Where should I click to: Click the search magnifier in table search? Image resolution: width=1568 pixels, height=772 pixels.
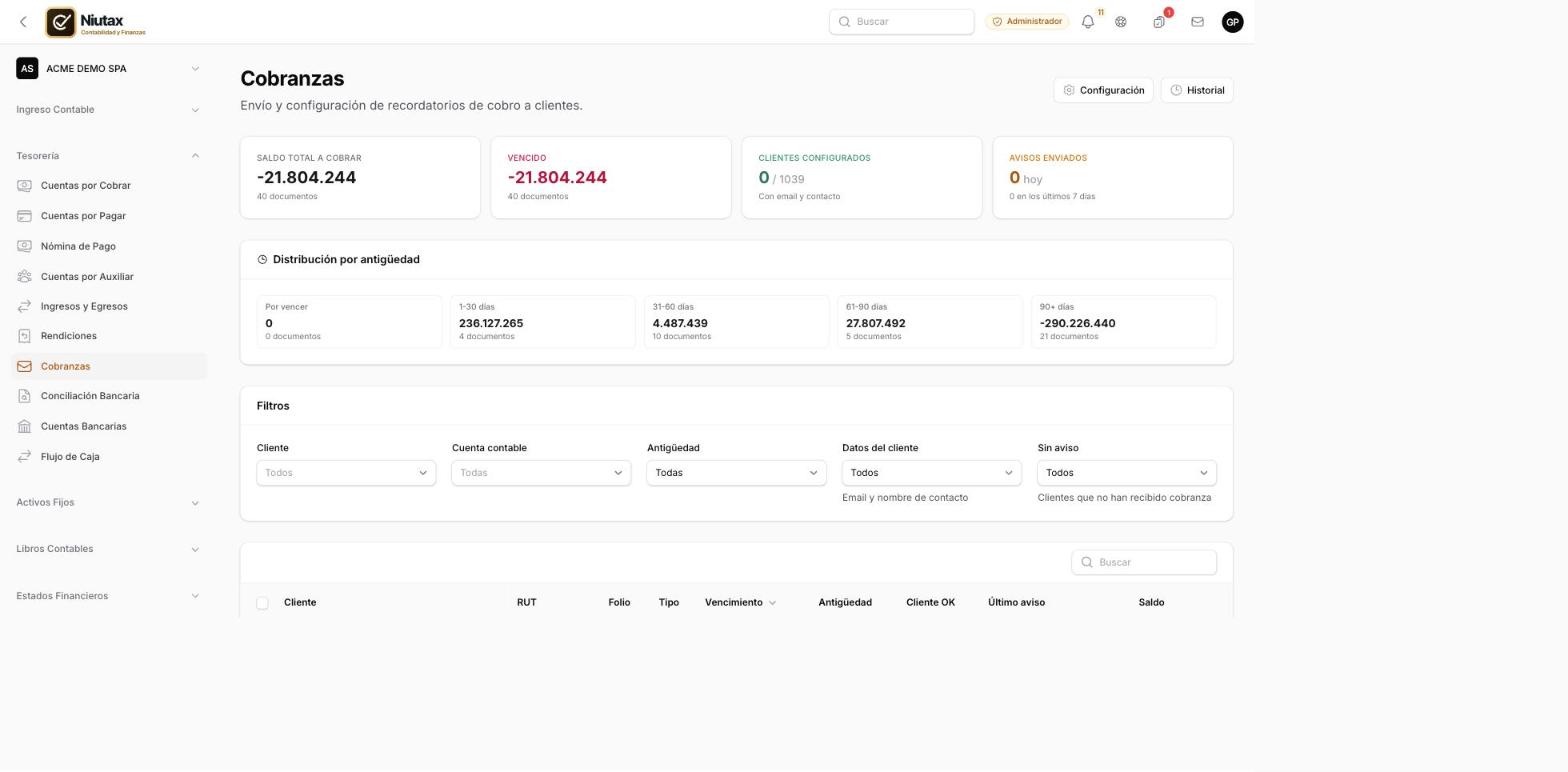tap(1087, 563)
